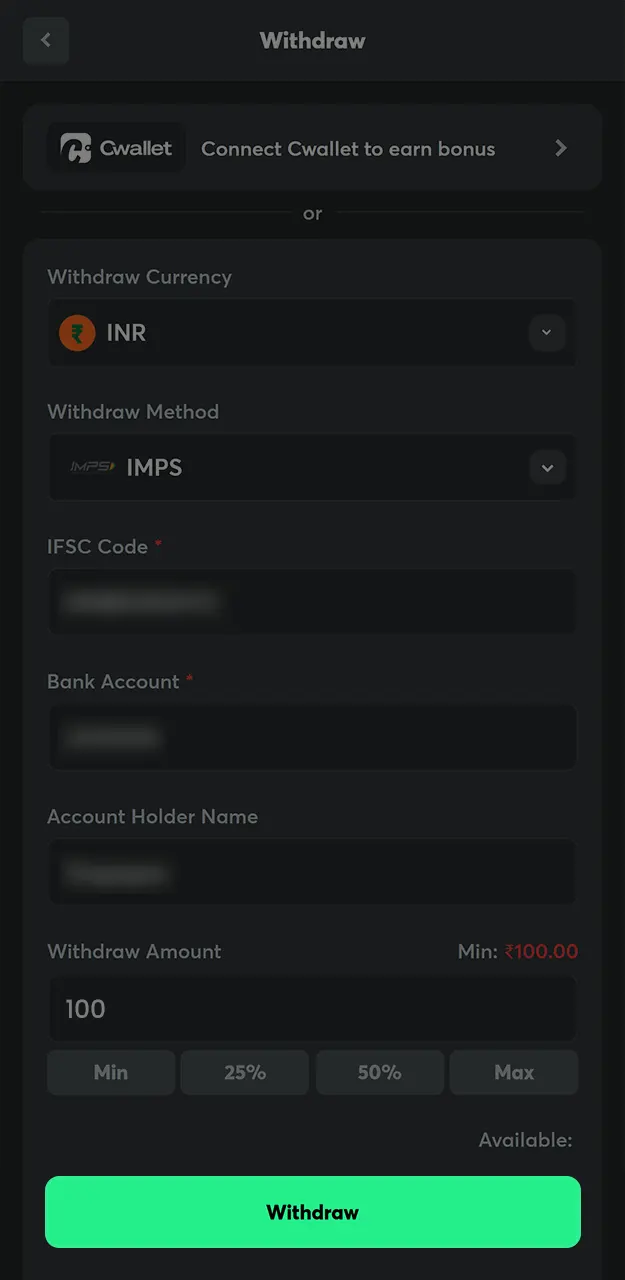Click the back arrow at top left
Image resolution: width=625 pixels, height=1280 pixels.
tap(46, 40)
